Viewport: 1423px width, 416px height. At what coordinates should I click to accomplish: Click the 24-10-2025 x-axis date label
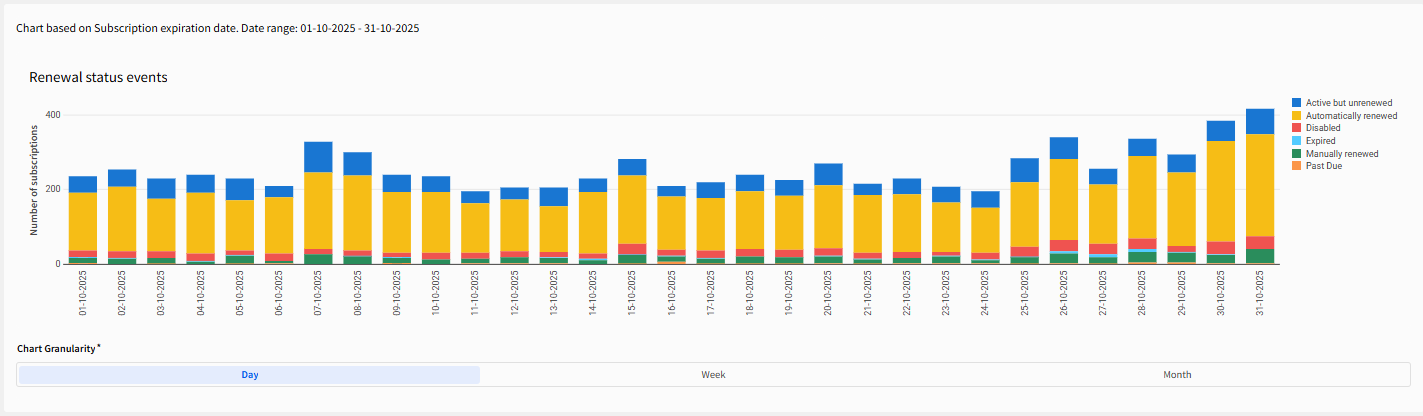(x=986, y=297)
